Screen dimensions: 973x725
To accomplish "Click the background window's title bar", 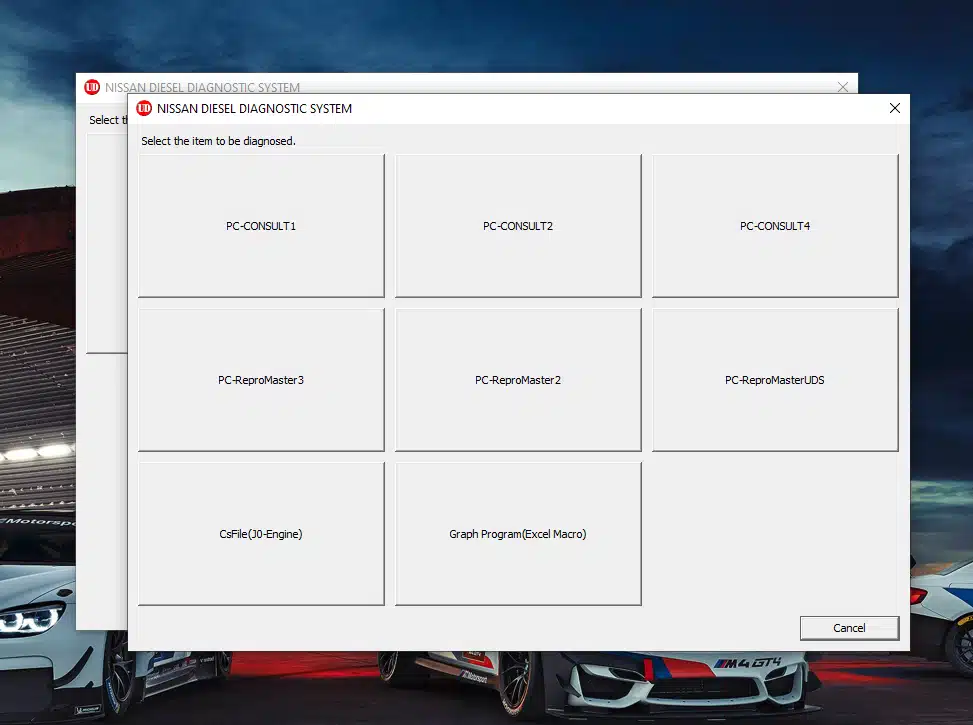I will pyautogui.click(x=500, y=85).
